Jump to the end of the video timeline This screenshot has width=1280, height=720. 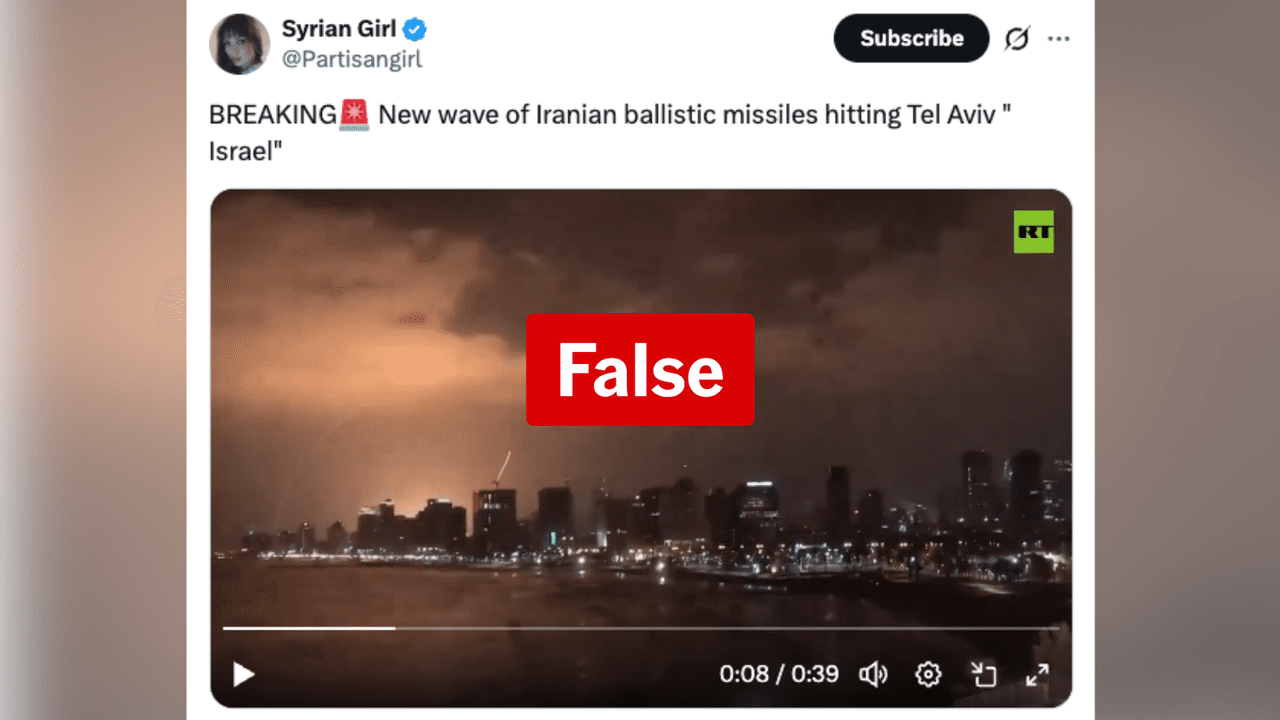pyautogui.click(x=1056, y=628)
